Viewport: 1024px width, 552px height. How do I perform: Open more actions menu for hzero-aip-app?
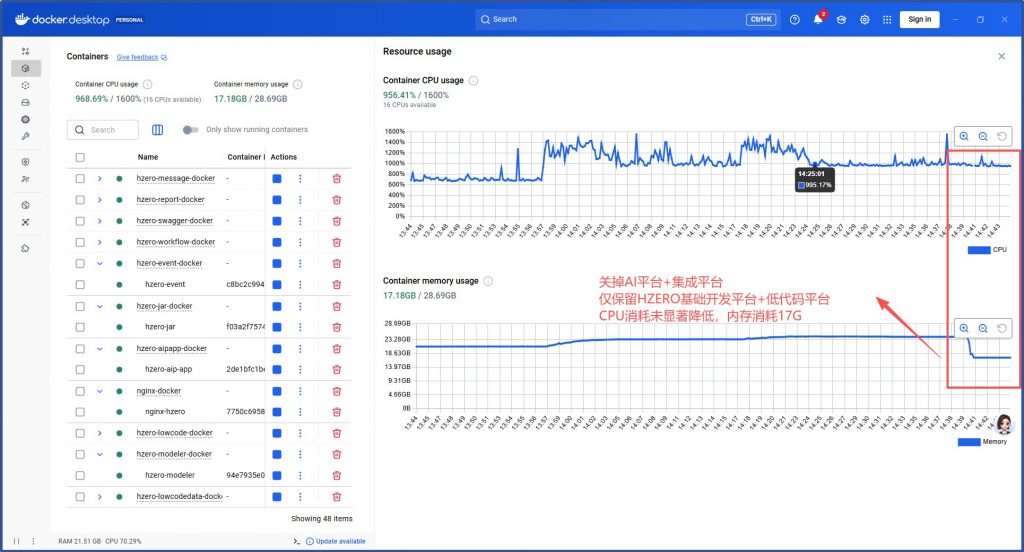click(300, 369)
